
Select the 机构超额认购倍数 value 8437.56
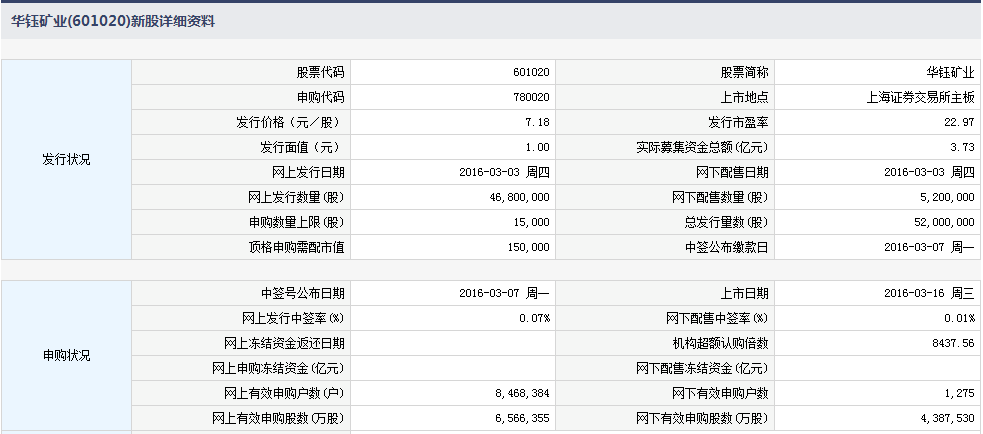(x=952, y=344)
